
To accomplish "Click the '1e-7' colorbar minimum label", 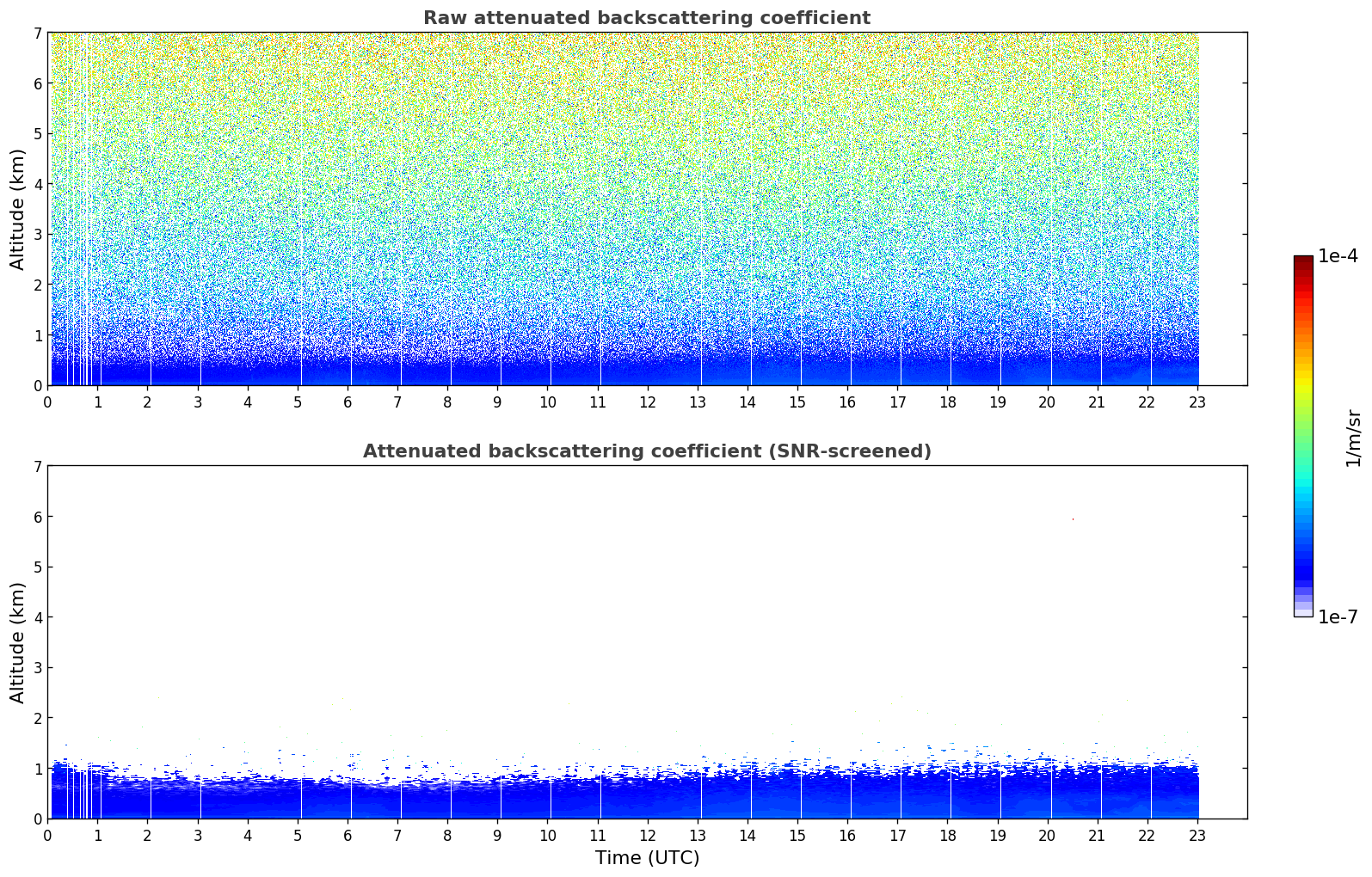I will click(x=1338, y=617).
